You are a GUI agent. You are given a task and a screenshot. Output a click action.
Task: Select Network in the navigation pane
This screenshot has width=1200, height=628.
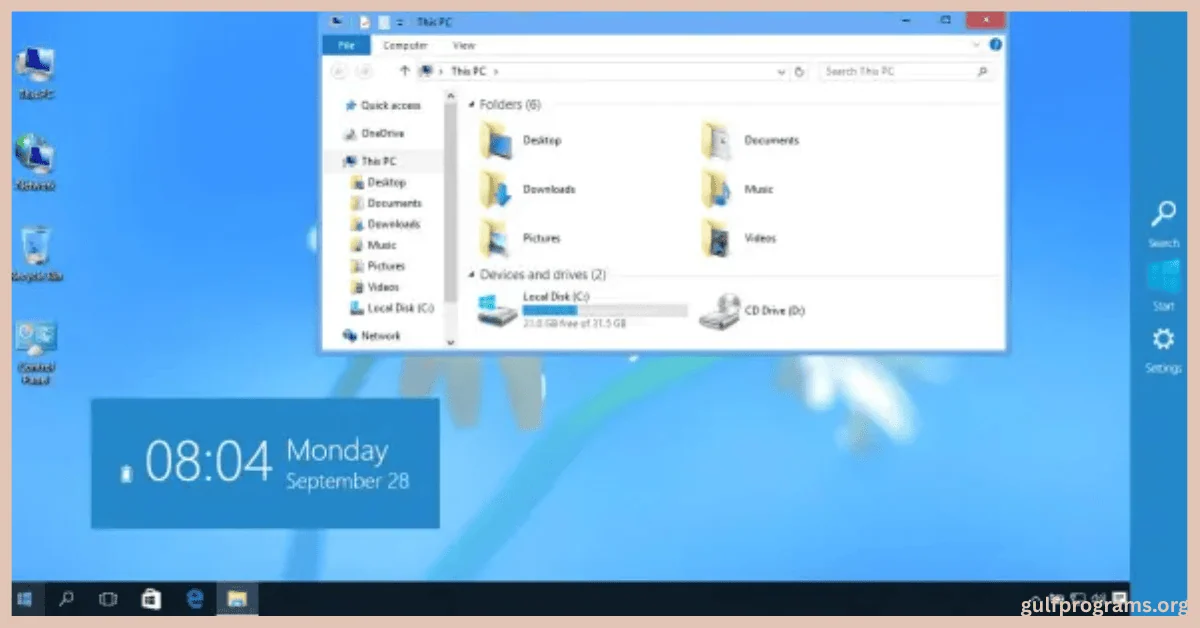(x=380, y=336)
